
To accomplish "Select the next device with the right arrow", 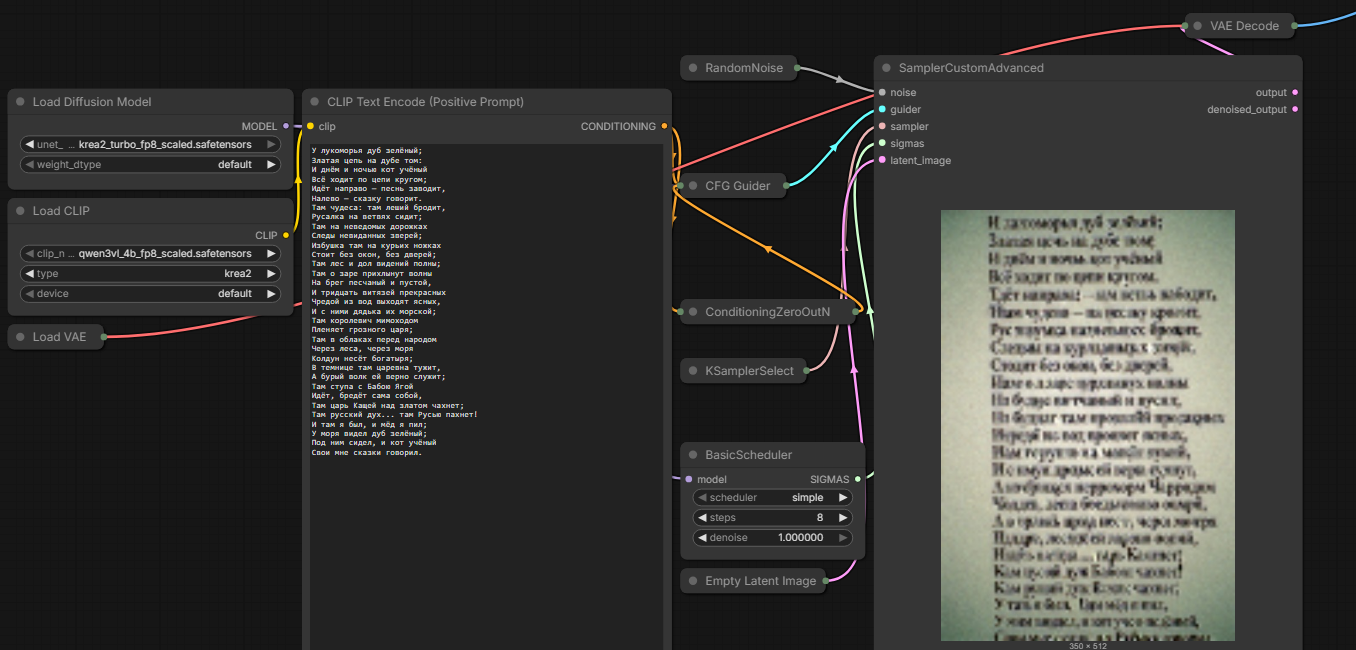I will (x=271, y=293).
